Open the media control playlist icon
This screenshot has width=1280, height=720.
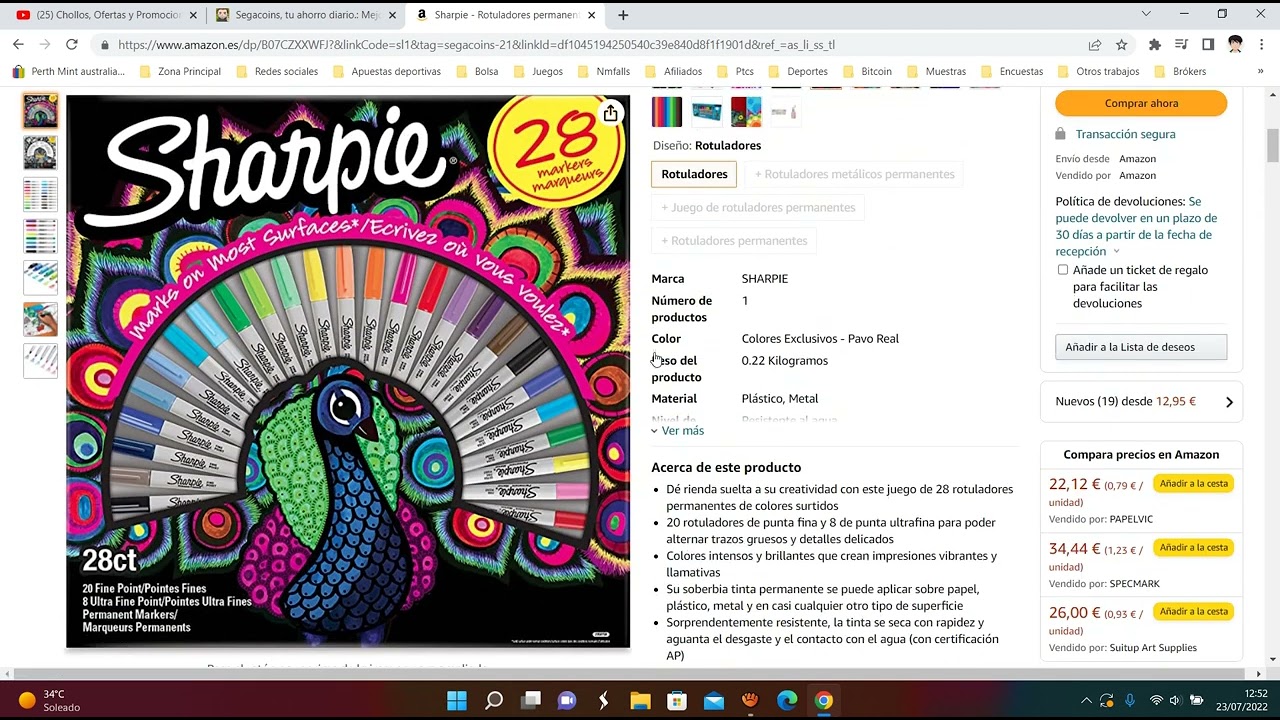1182,44
